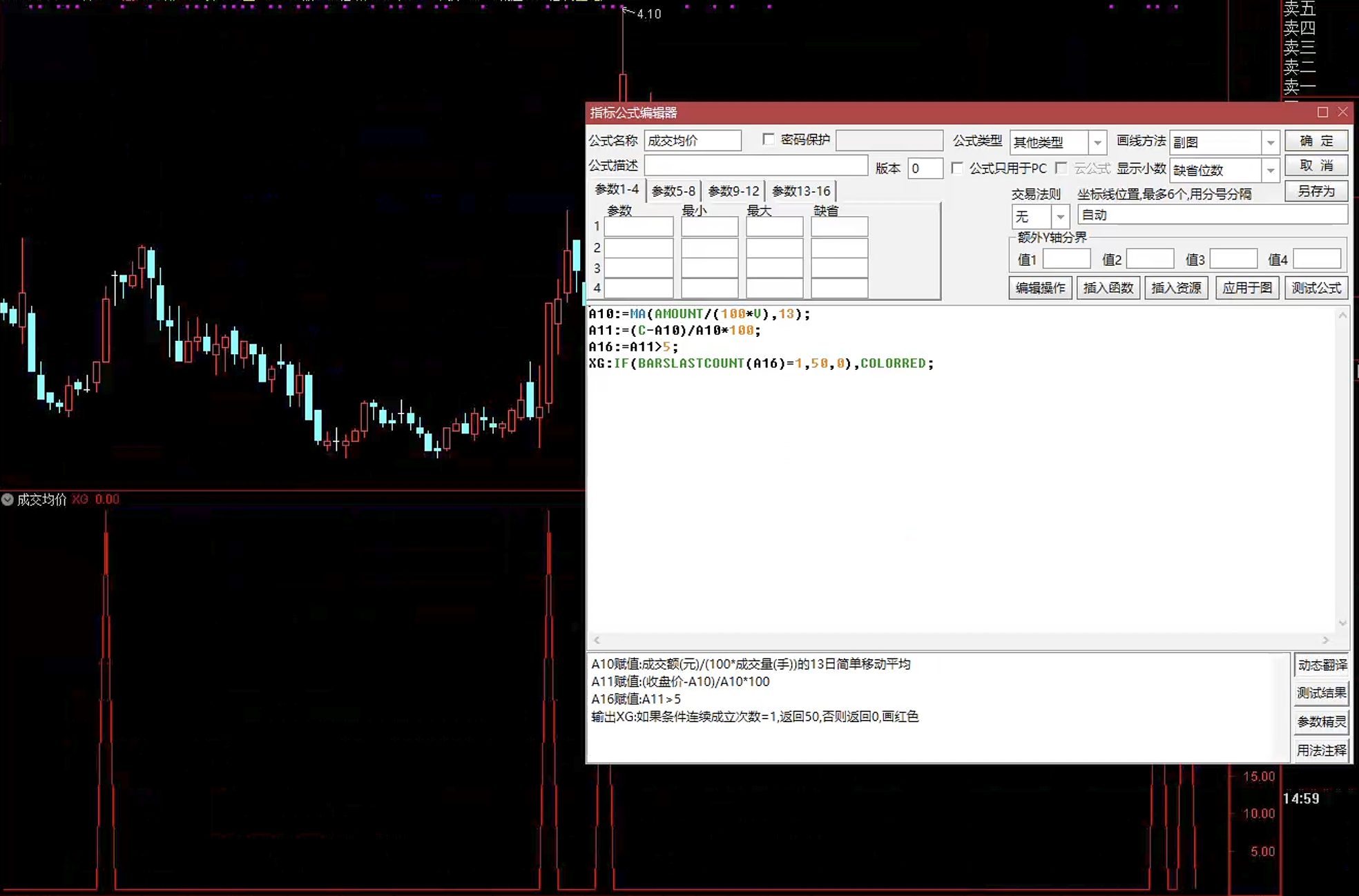Click the 另存为 save-as button

pyautogui.click(x=1316, y=191)
